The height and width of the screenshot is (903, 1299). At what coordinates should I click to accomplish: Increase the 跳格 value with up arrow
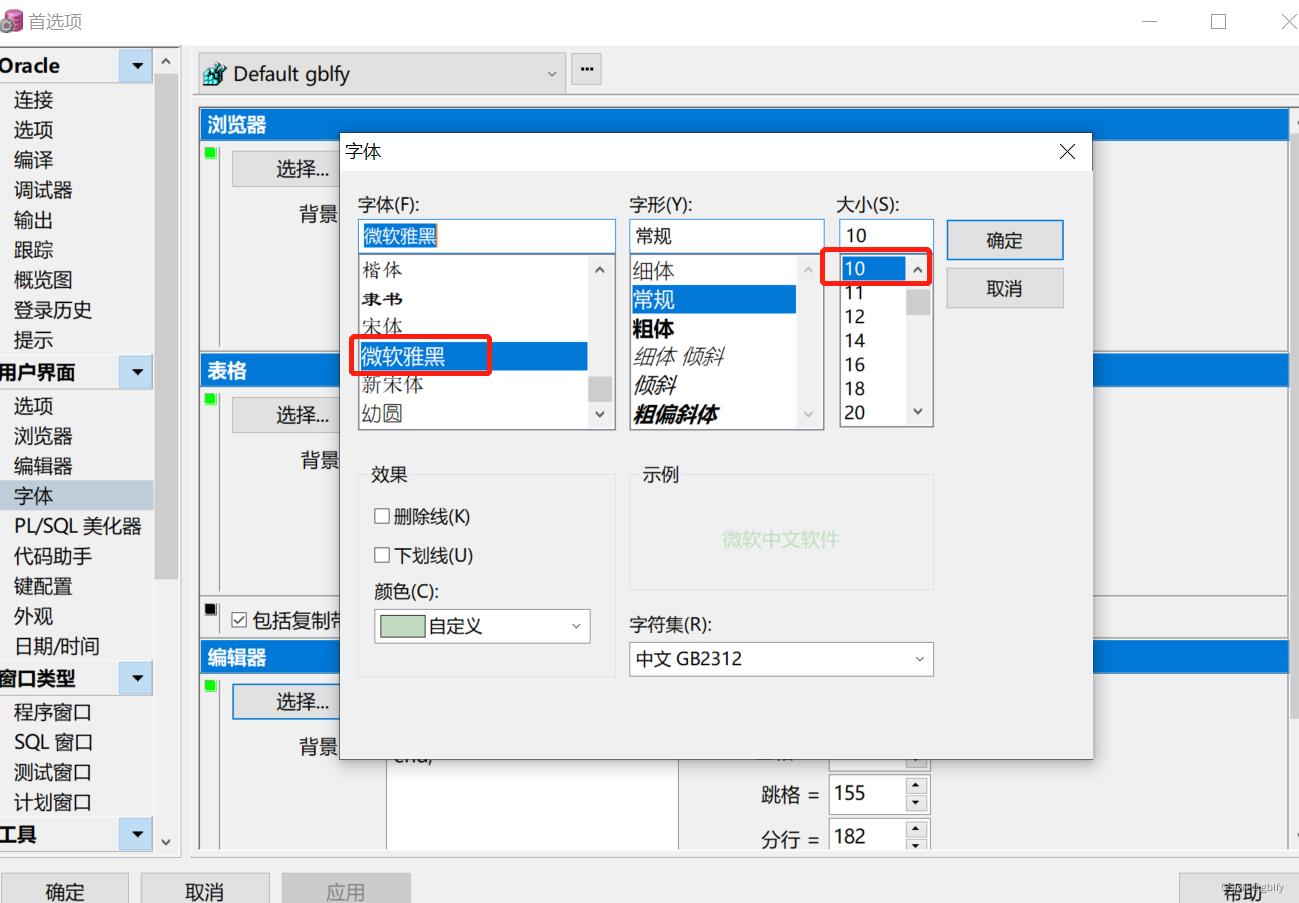[916, 785]
